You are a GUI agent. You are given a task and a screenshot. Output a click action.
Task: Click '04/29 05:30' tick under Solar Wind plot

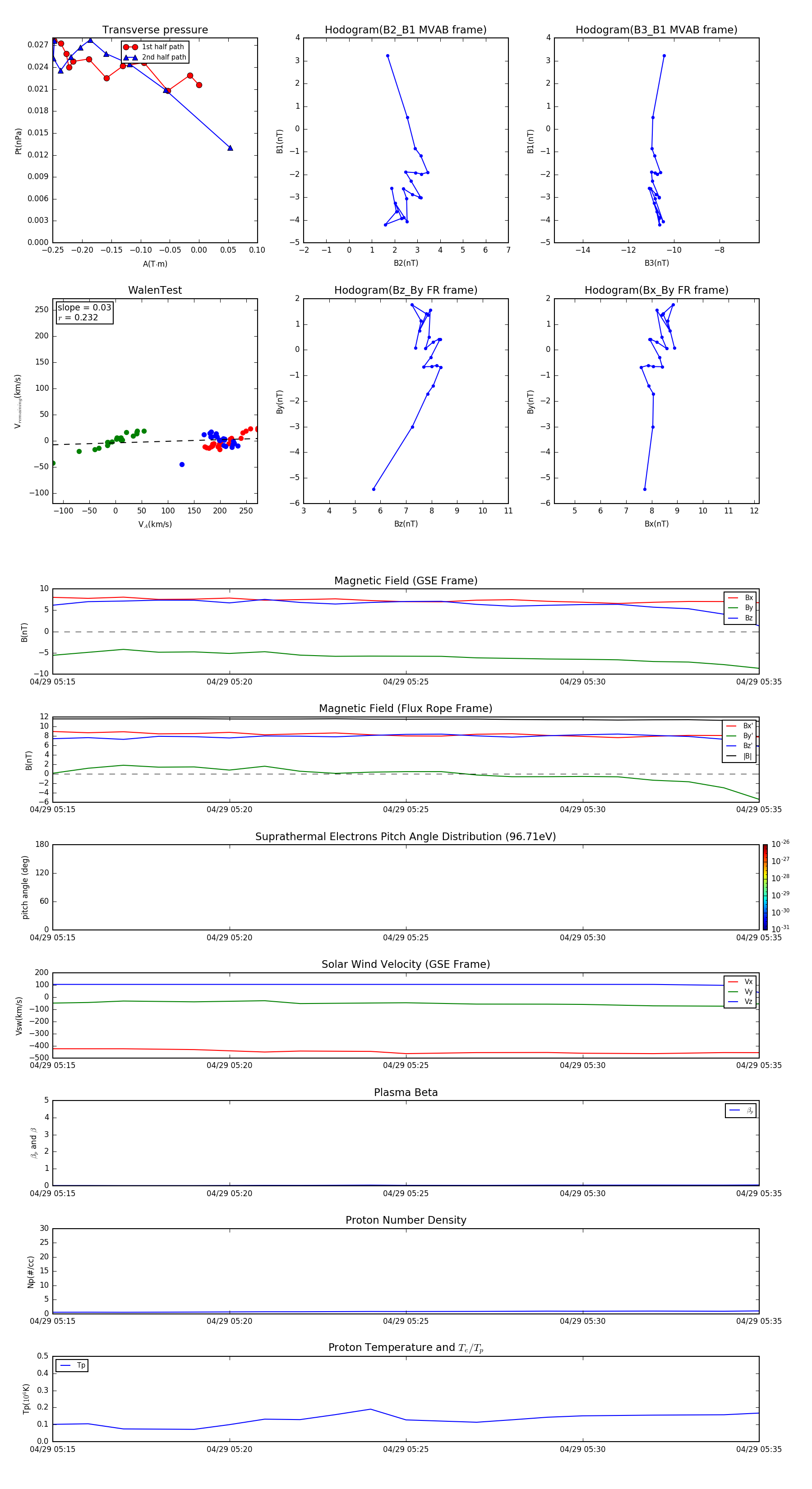[582, 1065]
